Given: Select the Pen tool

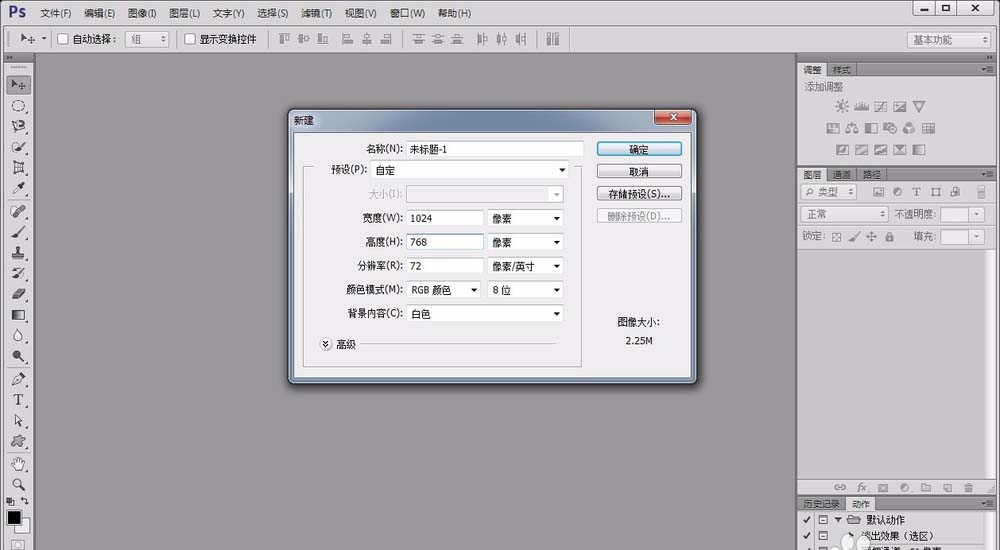Looking at the screenshot, I should pyautogui.click(x=18, y=379).
